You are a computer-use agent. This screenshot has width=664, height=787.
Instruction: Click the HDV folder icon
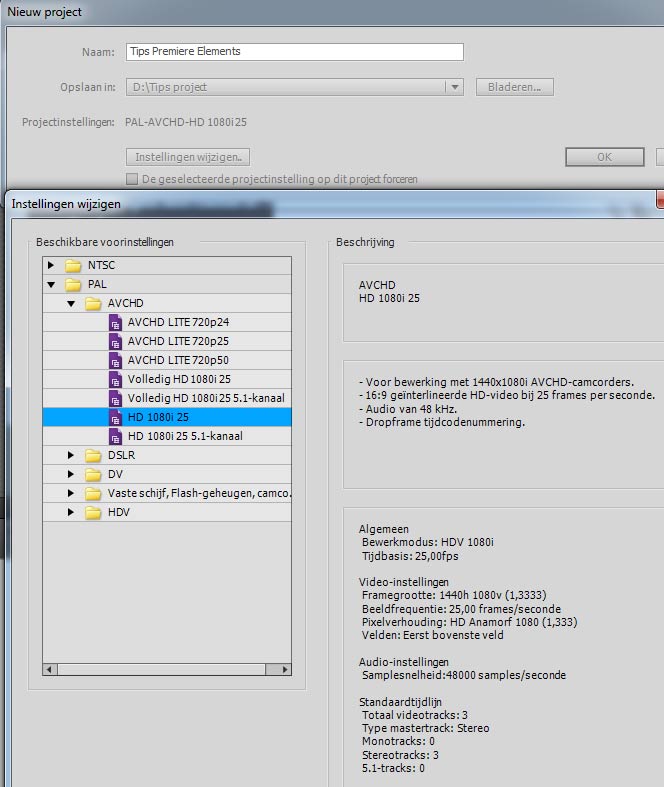[93, 512]
